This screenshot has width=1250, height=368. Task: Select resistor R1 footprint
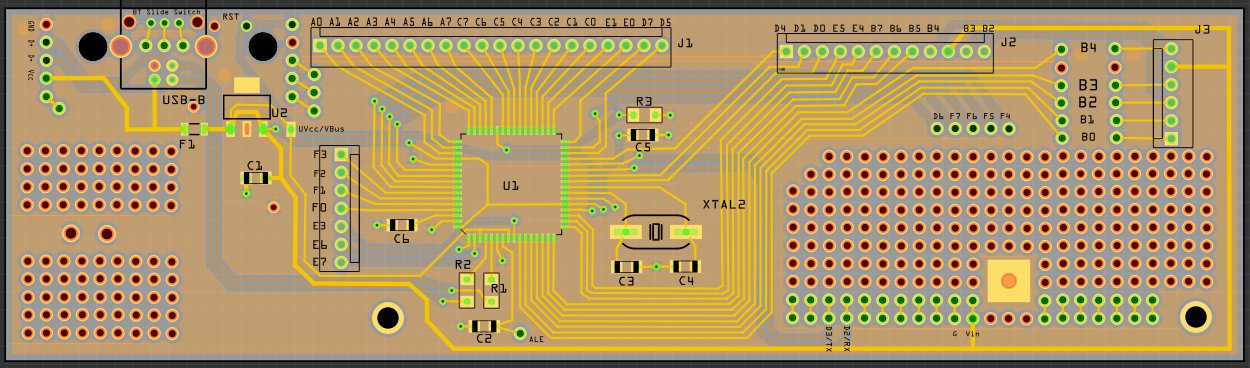point(492,290)
